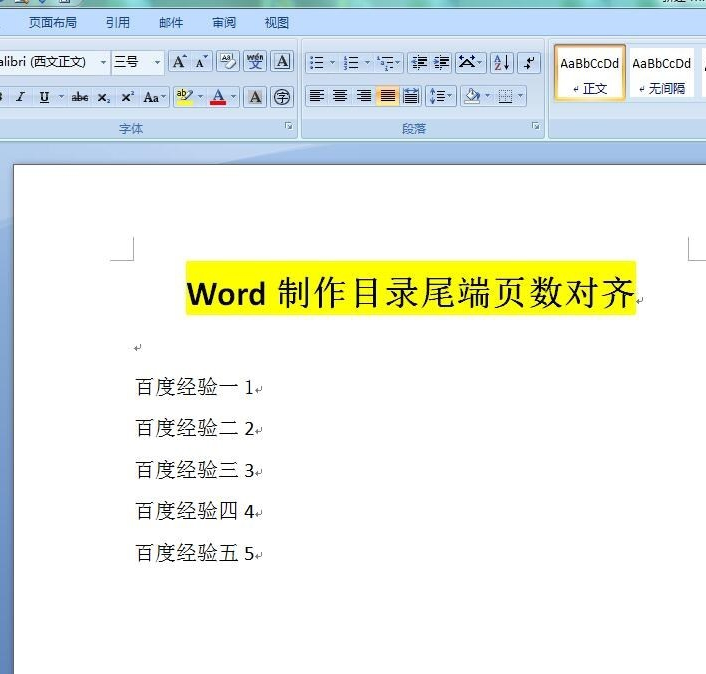706x674 pixels.
Task: Click the line 百度经验四 4
Action: coord(195,511)
